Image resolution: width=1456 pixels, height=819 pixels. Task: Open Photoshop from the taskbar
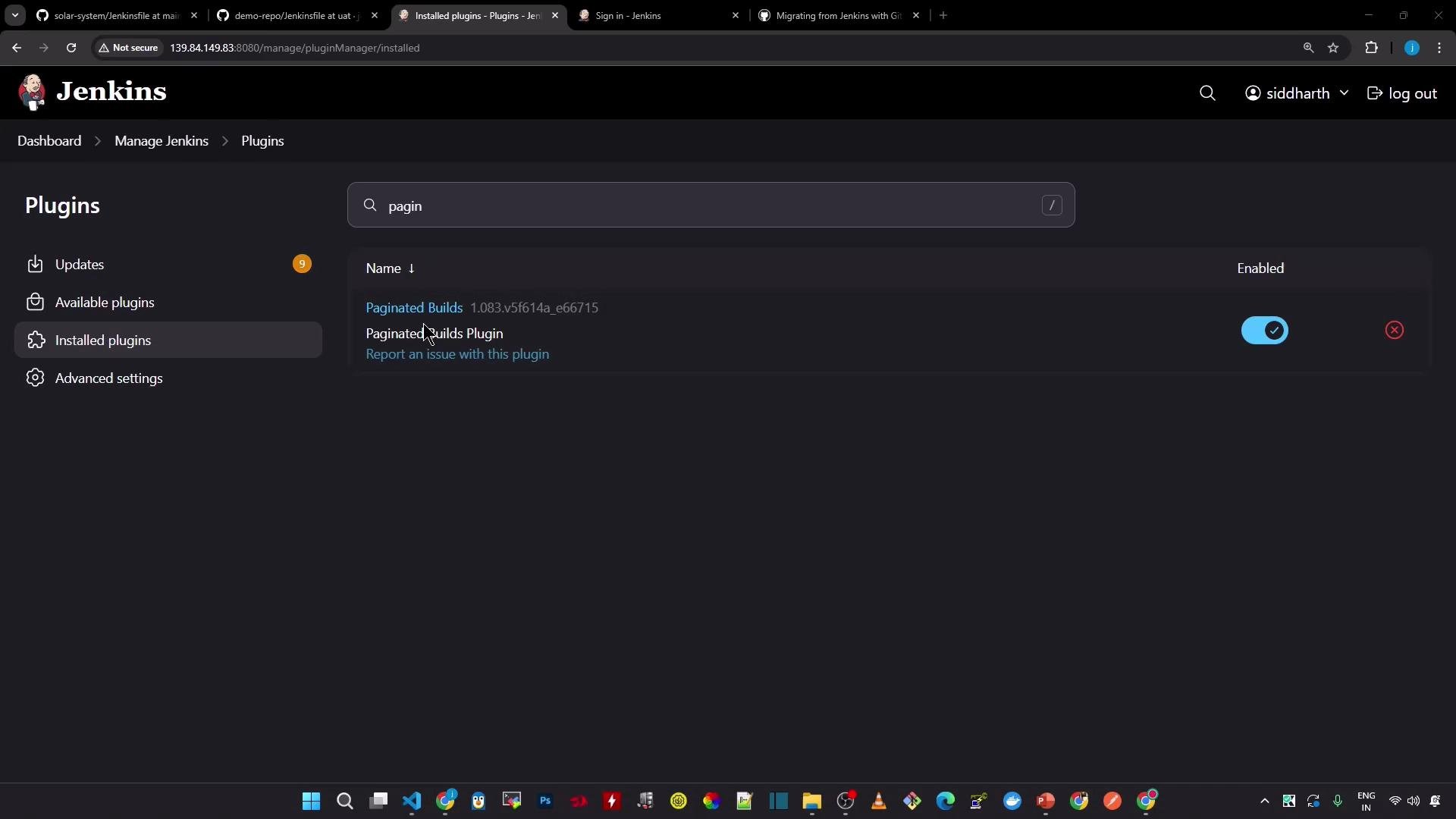point(545,801)
